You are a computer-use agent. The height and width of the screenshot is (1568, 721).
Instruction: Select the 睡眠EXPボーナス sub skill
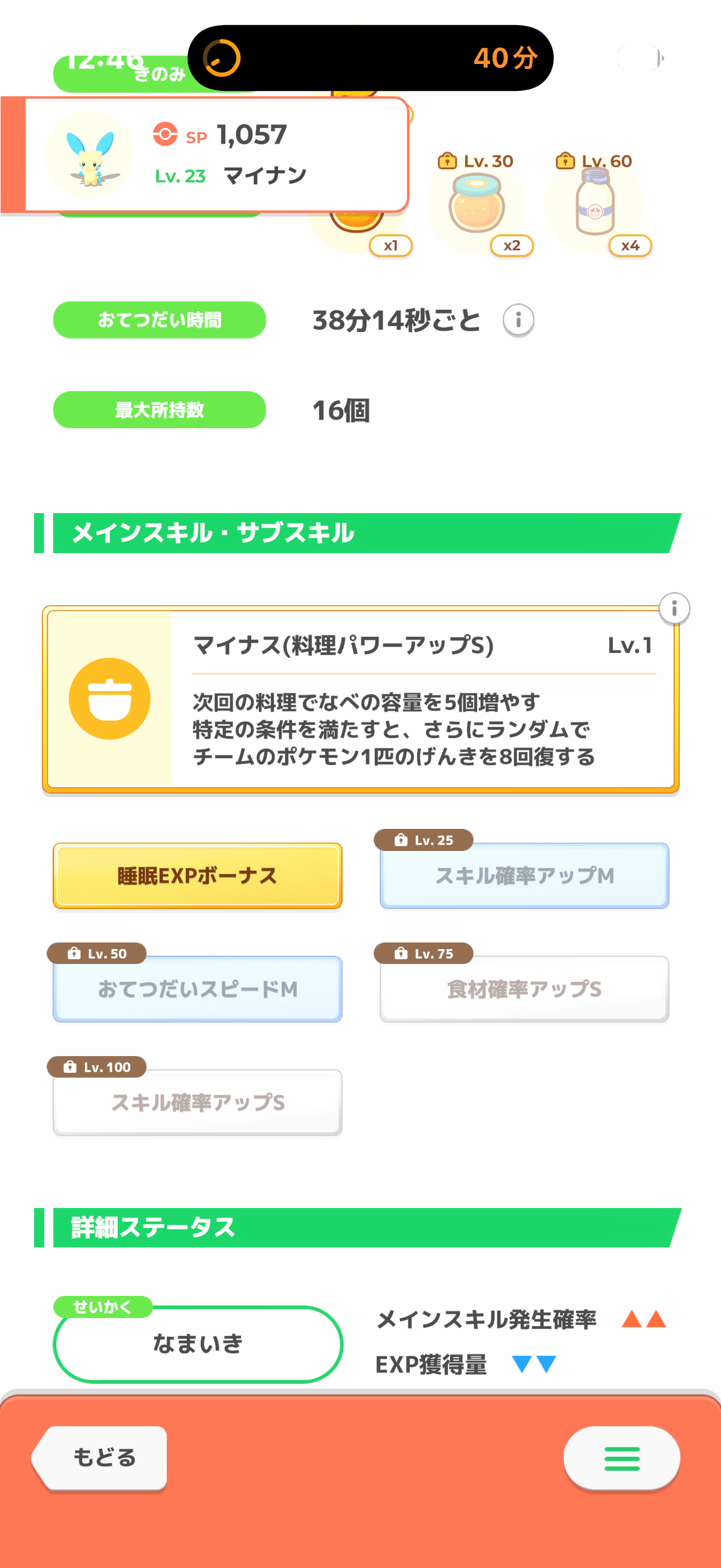pos(197,875)
